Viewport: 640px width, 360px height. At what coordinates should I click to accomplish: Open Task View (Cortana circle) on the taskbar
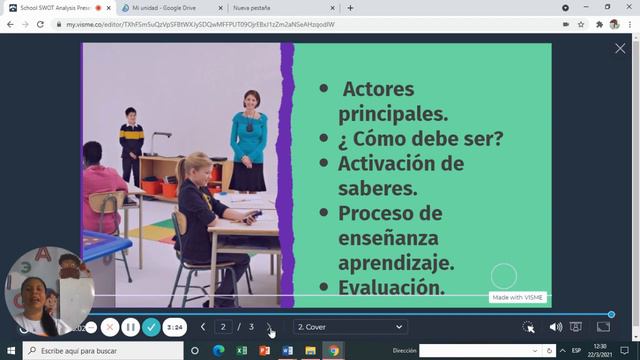point(195,351)
